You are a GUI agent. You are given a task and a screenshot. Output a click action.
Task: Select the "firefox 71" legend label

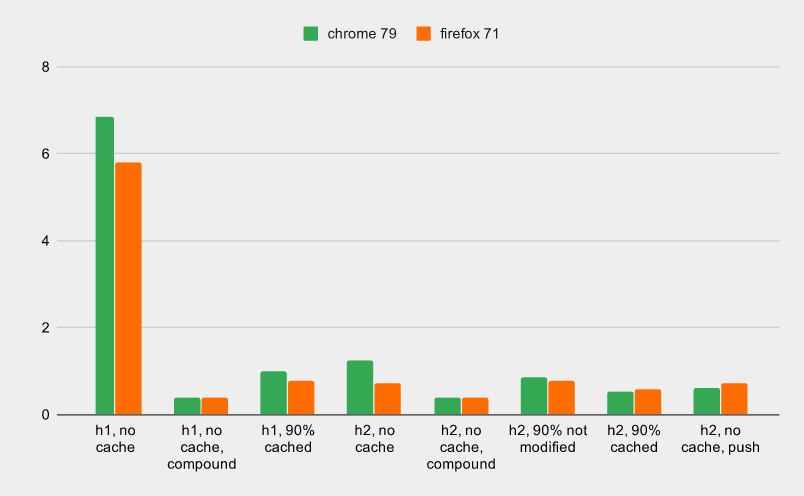tap(470, 34)
